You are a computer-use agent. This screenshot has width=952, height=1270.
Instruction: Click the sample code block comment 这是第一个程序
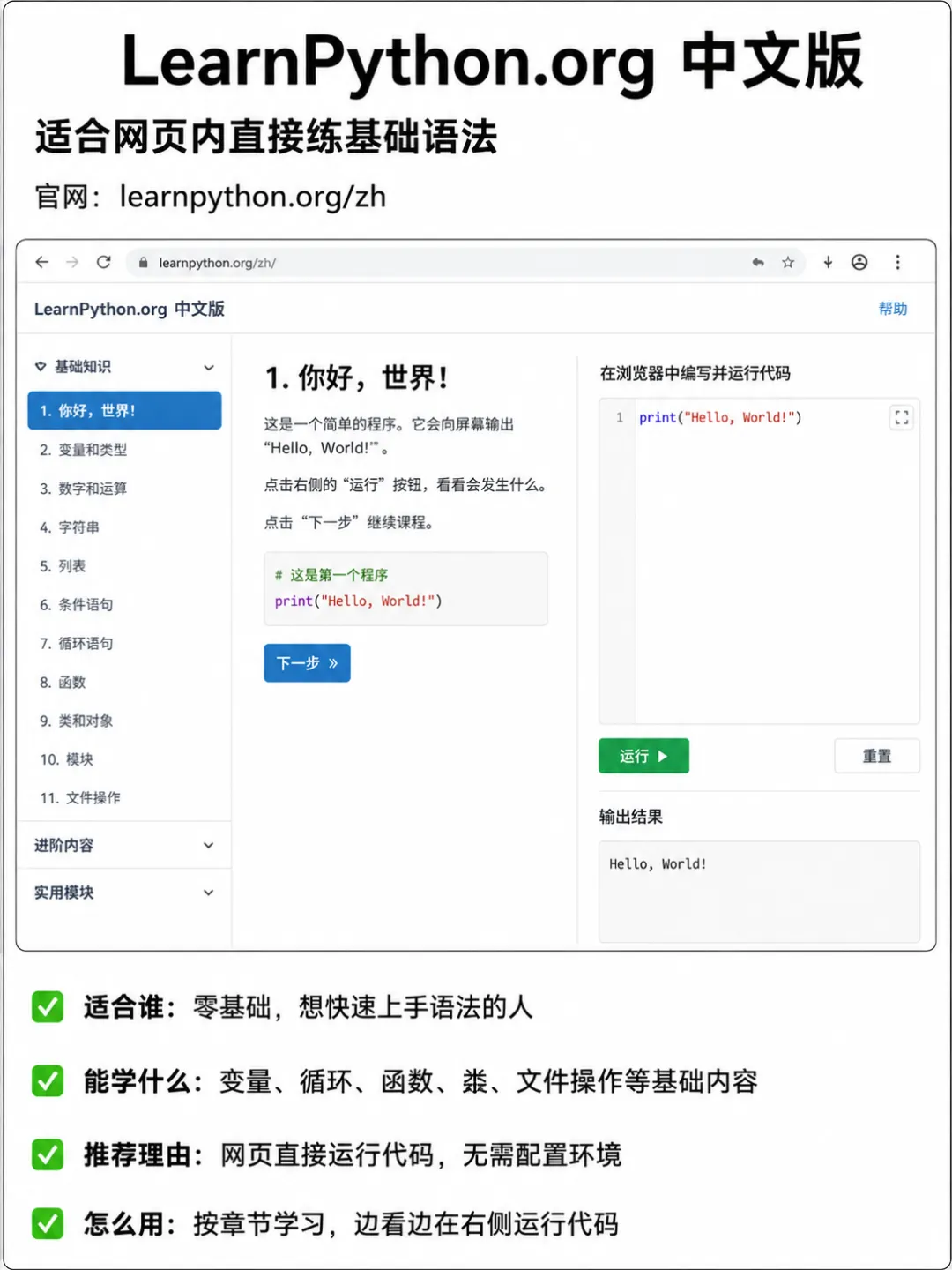(331, 575)
